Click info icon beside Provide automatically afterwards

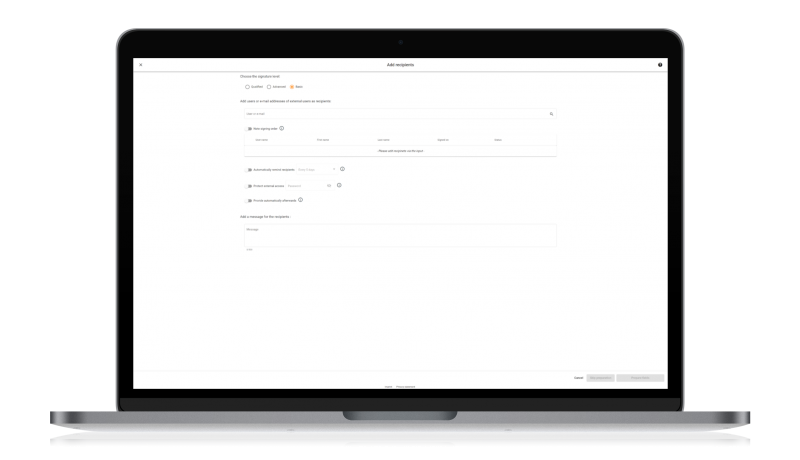(x=300, y=200)
